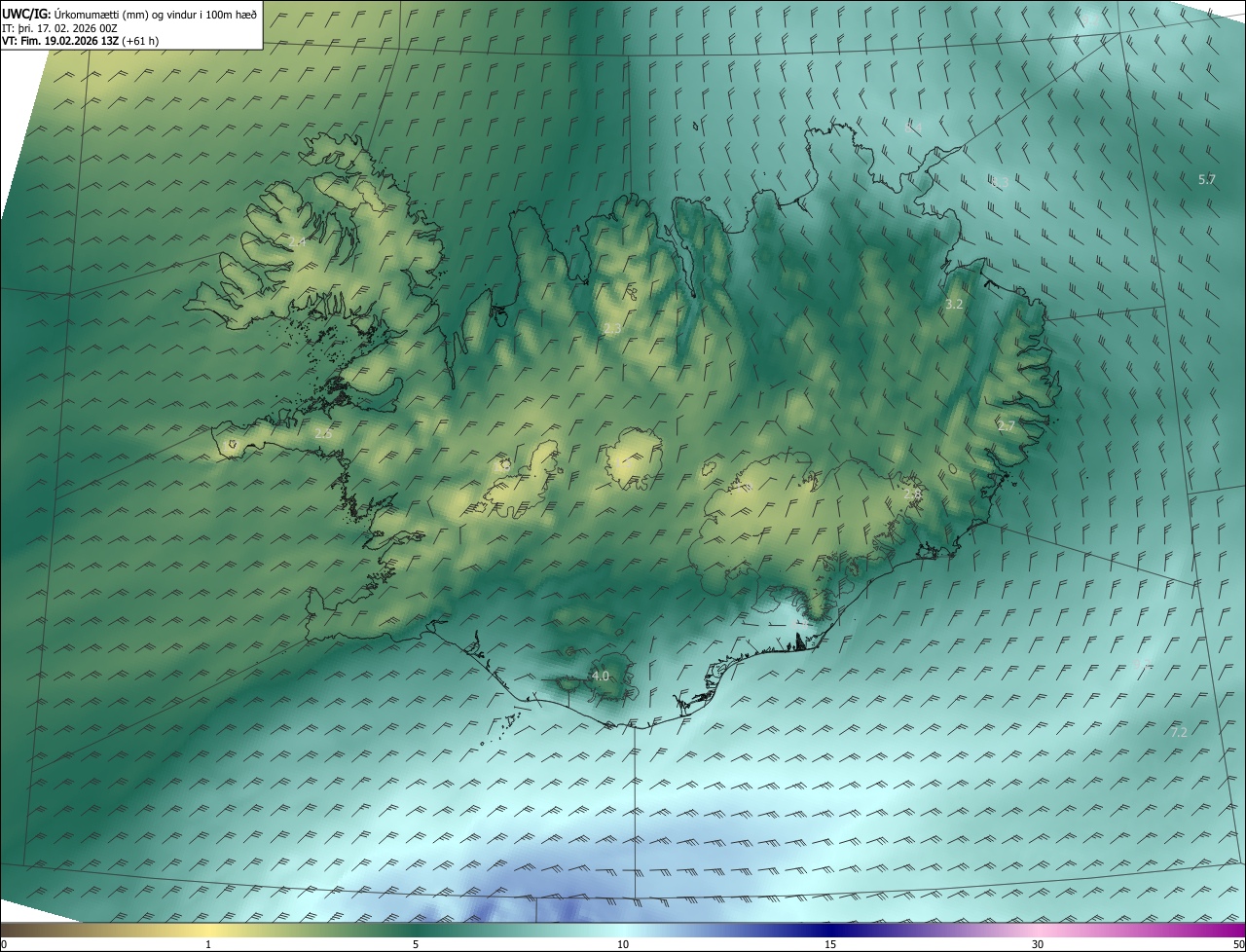The height and width of the screenshot is (952, 1246).
Task: Click the 50 tick on the color scale
Action: (x=1238, y=945)
